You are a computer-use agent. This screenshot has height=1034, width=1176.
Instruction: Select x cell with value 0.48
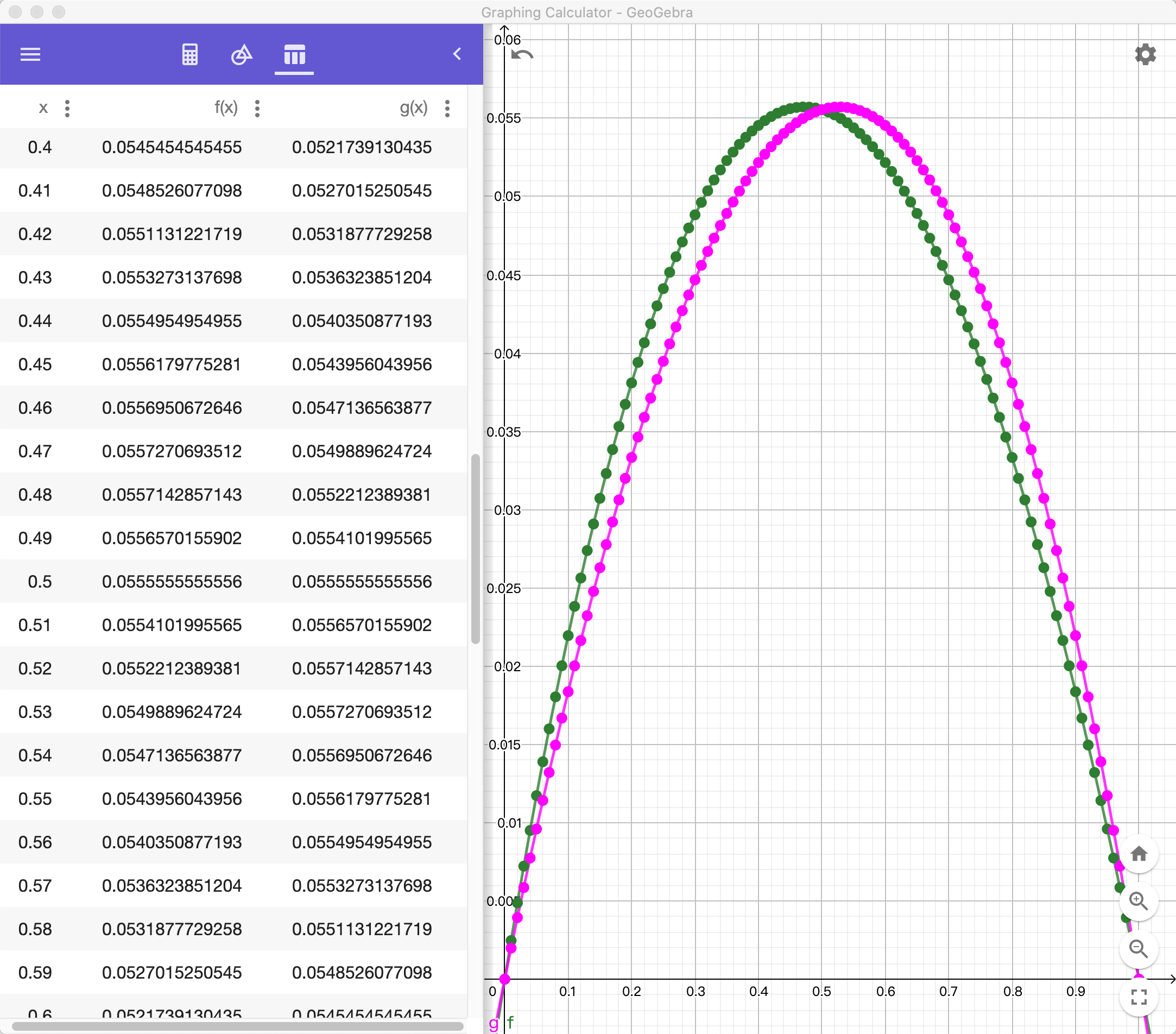tap(35, 495)
